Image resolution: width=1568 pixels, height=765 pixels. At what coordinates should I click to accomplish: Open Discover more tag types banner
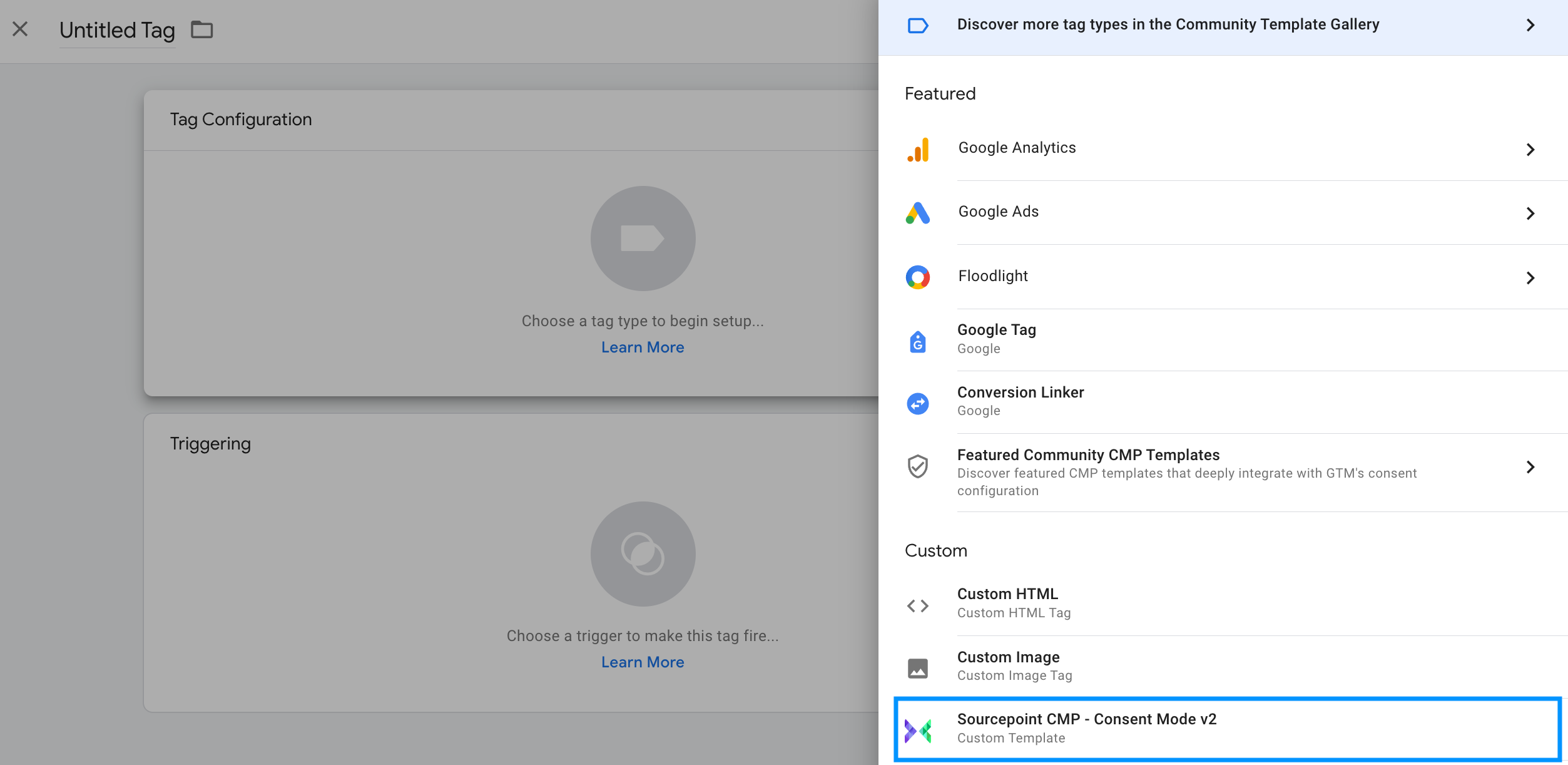point(1223,28)
